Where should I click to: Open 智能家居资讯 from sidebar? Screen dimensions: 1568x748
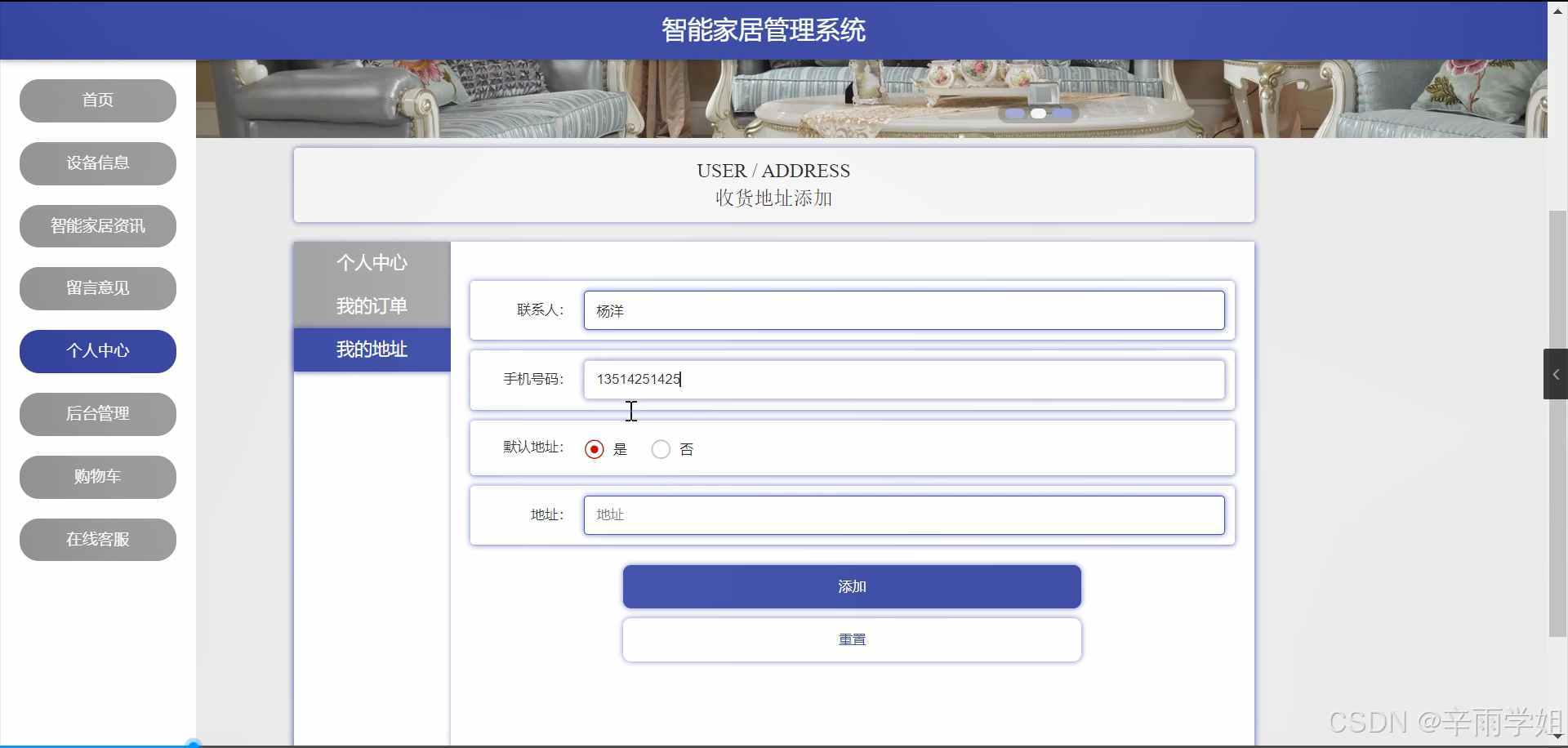pos(97,226)
